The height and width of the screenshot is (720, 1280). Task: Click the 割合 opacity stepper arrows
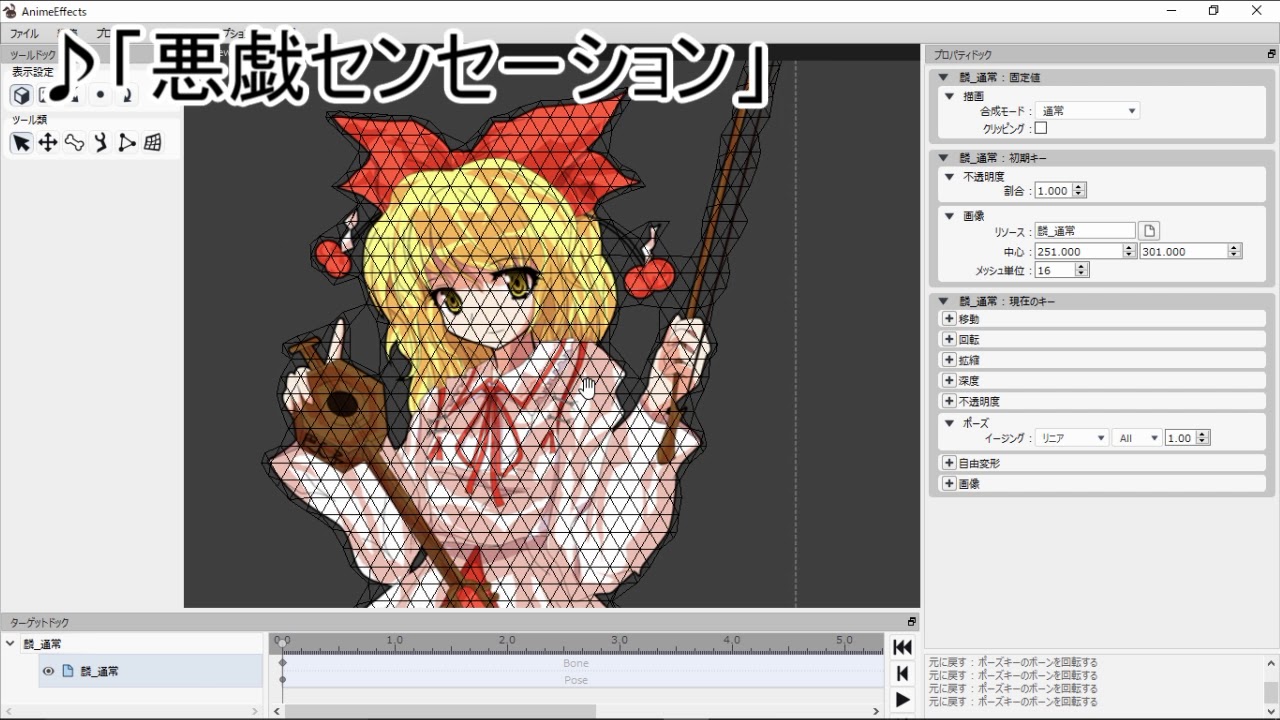point(1079,191)
